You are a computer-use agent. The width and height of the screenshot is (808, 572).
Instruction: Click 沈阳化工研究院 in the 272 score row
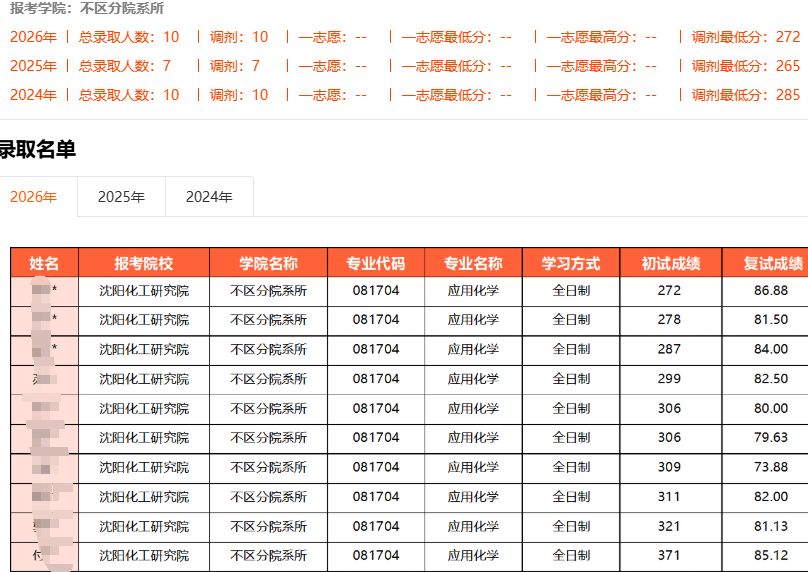pyautogui.click(x=144, y=291)
